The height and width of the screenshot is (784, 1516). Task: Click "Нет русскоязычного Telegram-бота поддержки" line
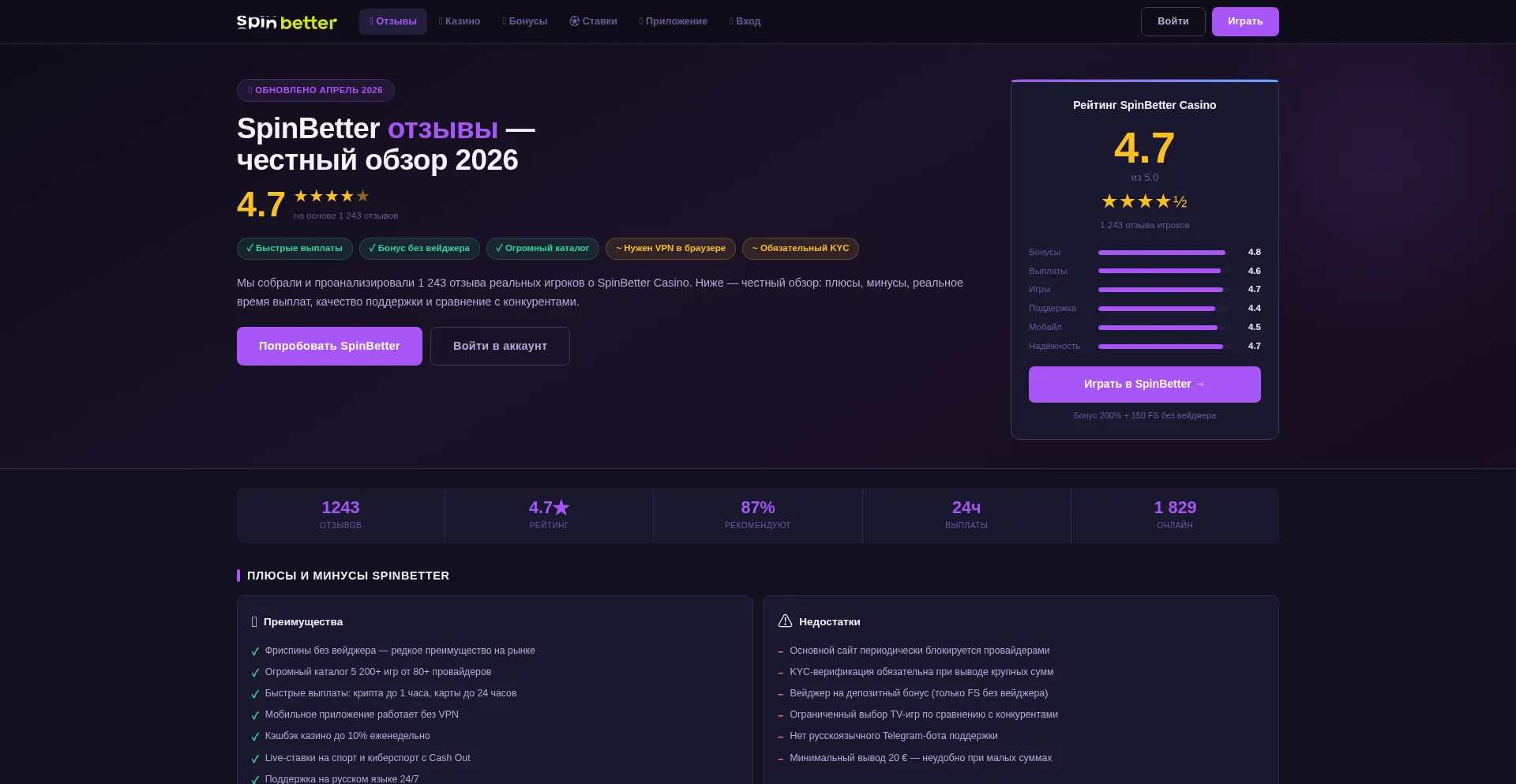[894, 736]
